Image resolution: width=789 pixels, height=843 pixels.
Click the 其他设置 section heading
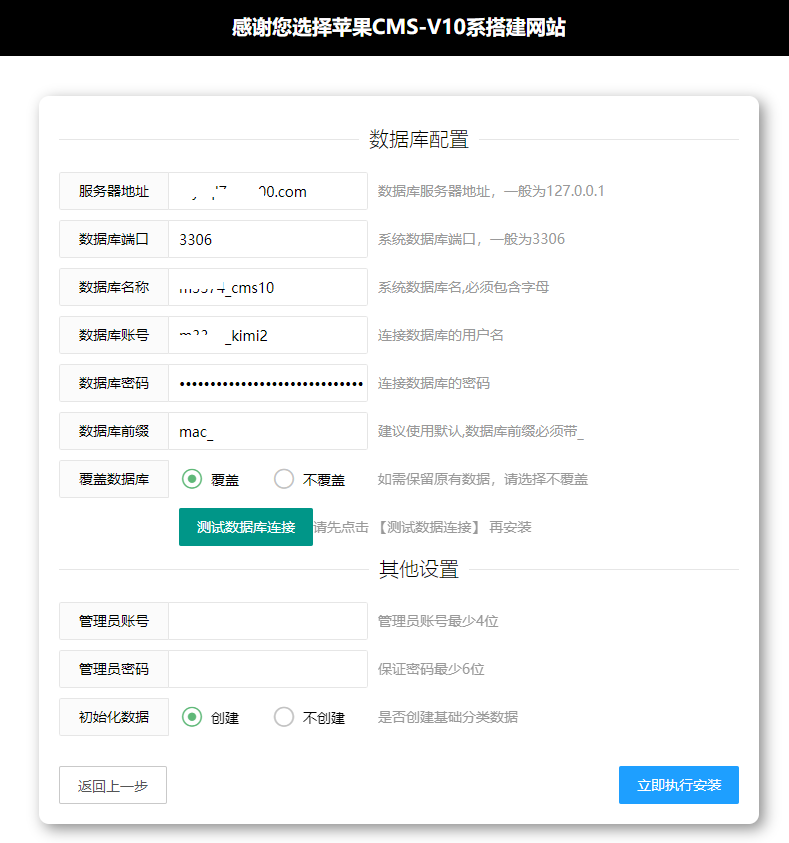point(419,569)
